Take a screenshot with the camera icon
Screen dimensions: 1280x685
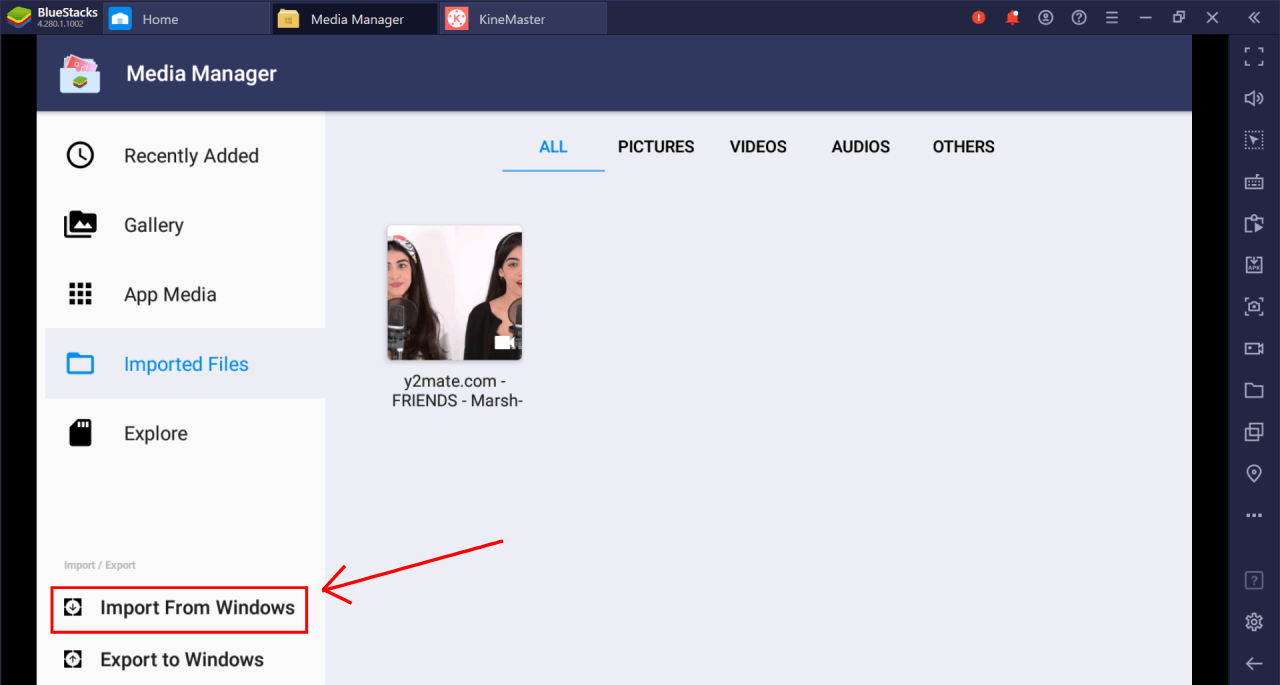coord(1254,307)
